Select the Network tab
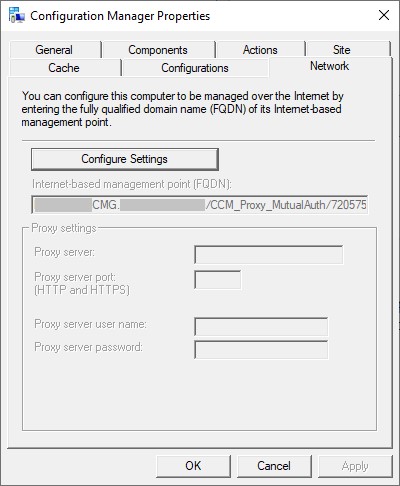The width and height of the screenshot is (400, 486). click(330, 66)
